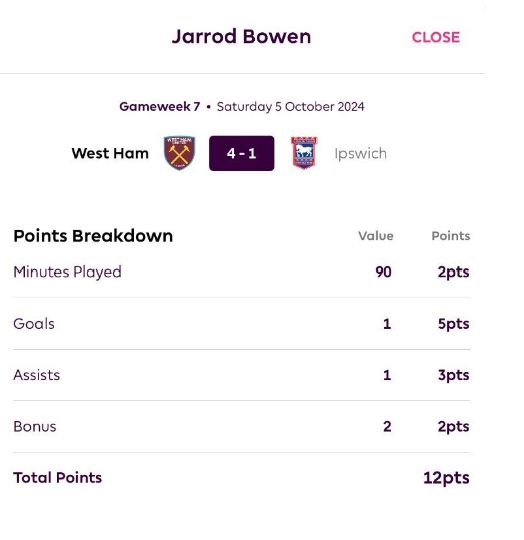The width and height of the screenshot is (524, 540).
Task: Click the Jarrod Bowen player title
Action: click(x=241, y=37)
